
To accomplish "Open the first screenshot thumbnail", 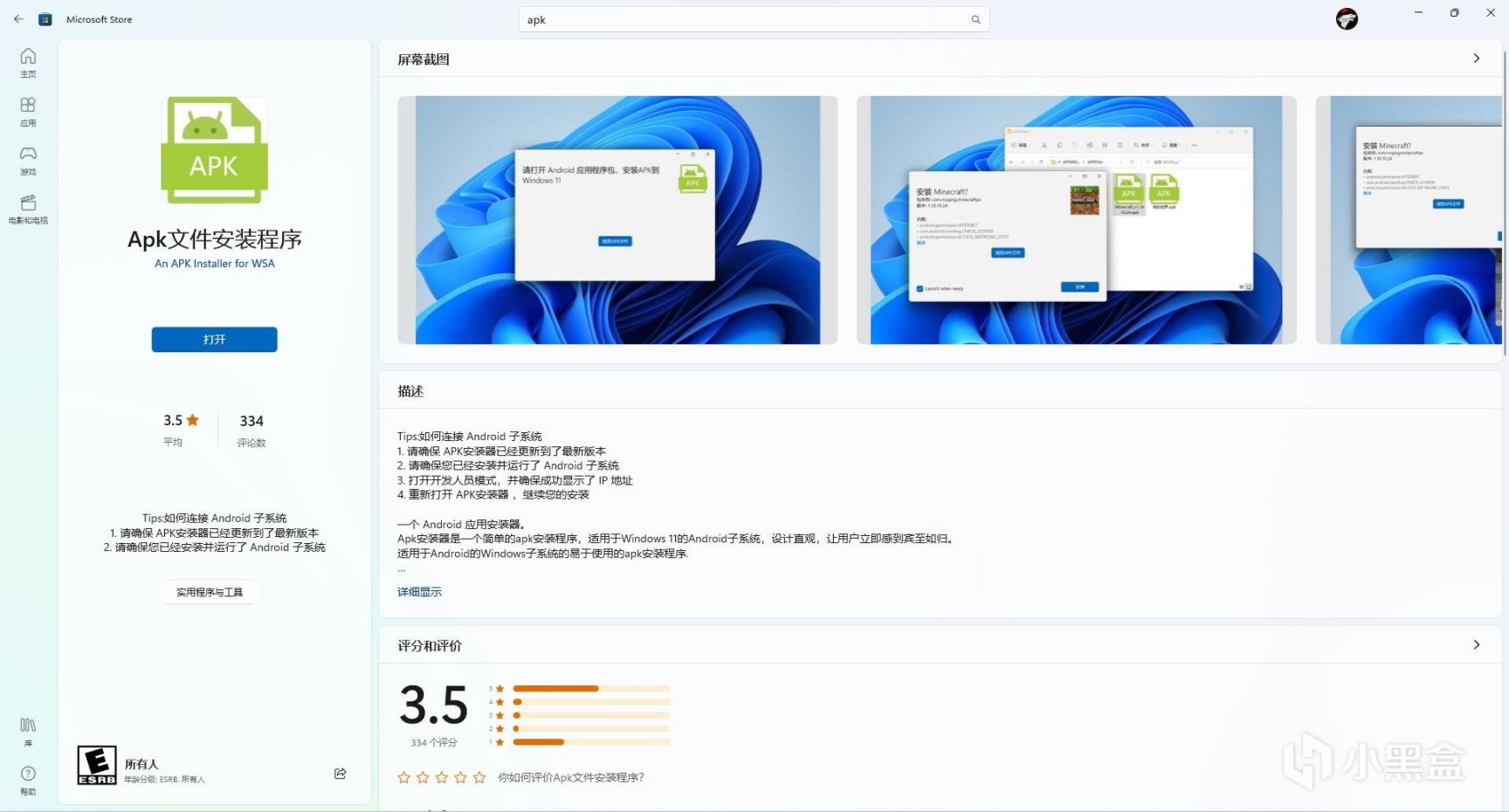I will coord(617,220).
